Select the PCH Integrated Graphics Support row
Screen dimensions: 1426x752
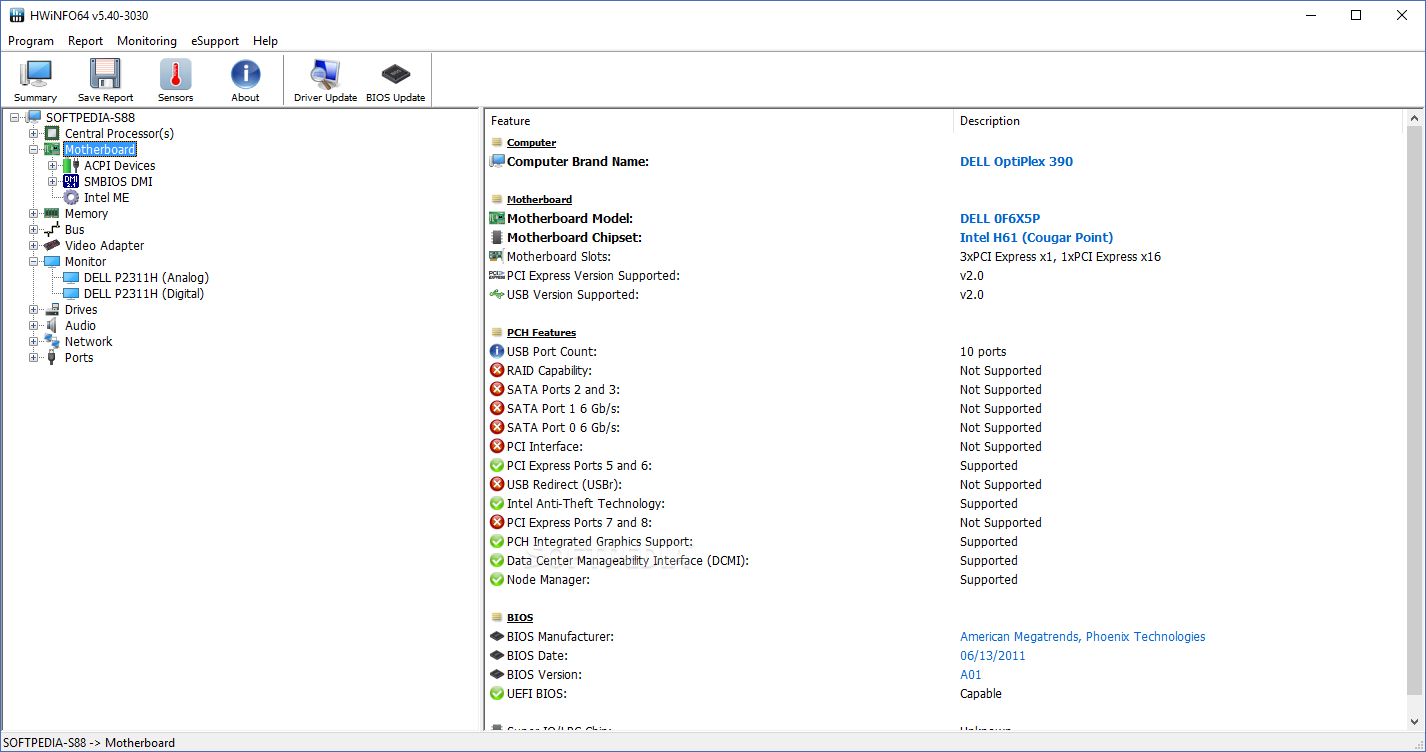tap(946, 542)
